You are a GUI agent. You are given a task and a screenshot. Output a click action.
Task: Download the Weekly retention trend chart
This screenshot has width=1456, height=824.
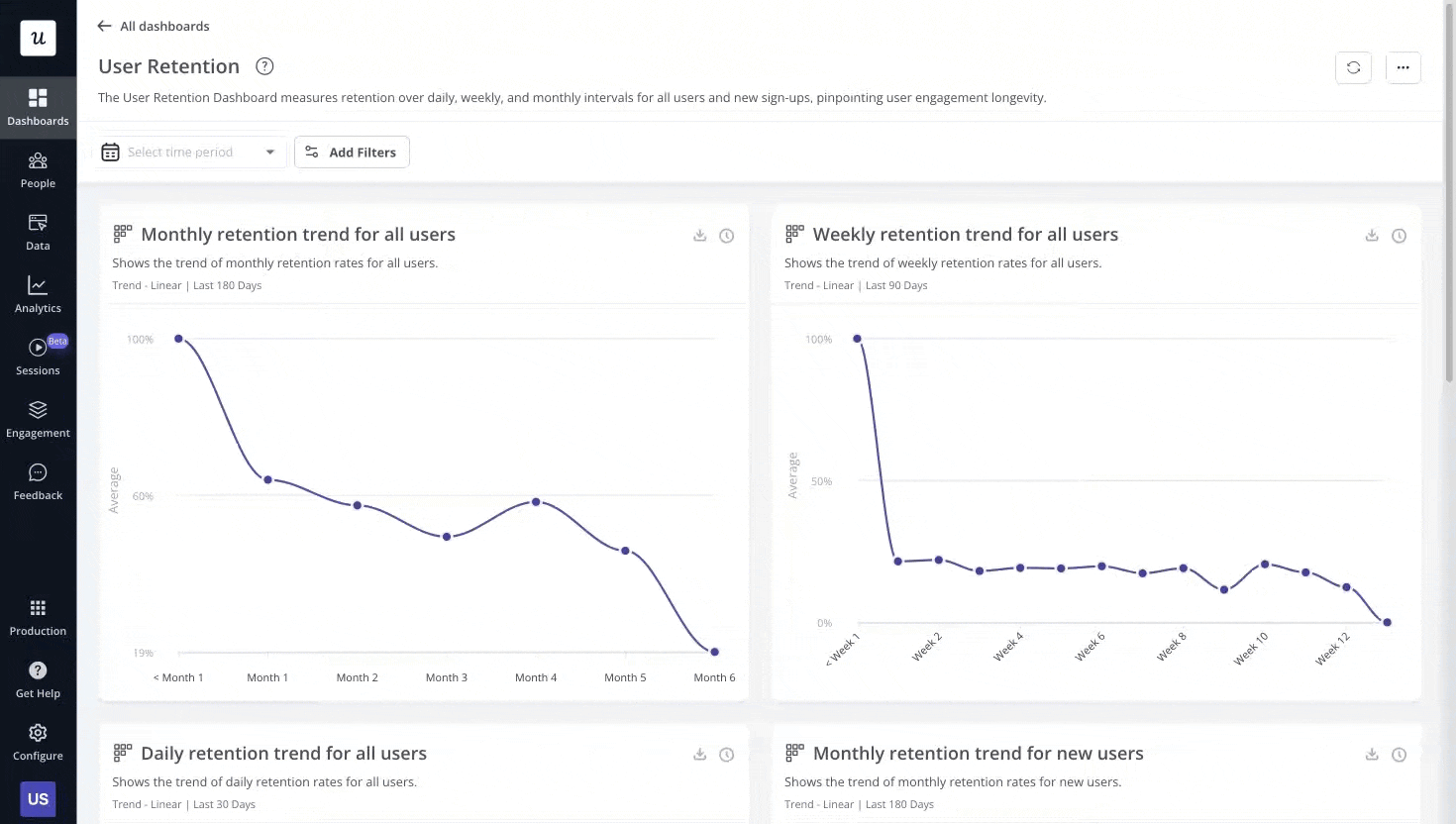(1372, 235)
